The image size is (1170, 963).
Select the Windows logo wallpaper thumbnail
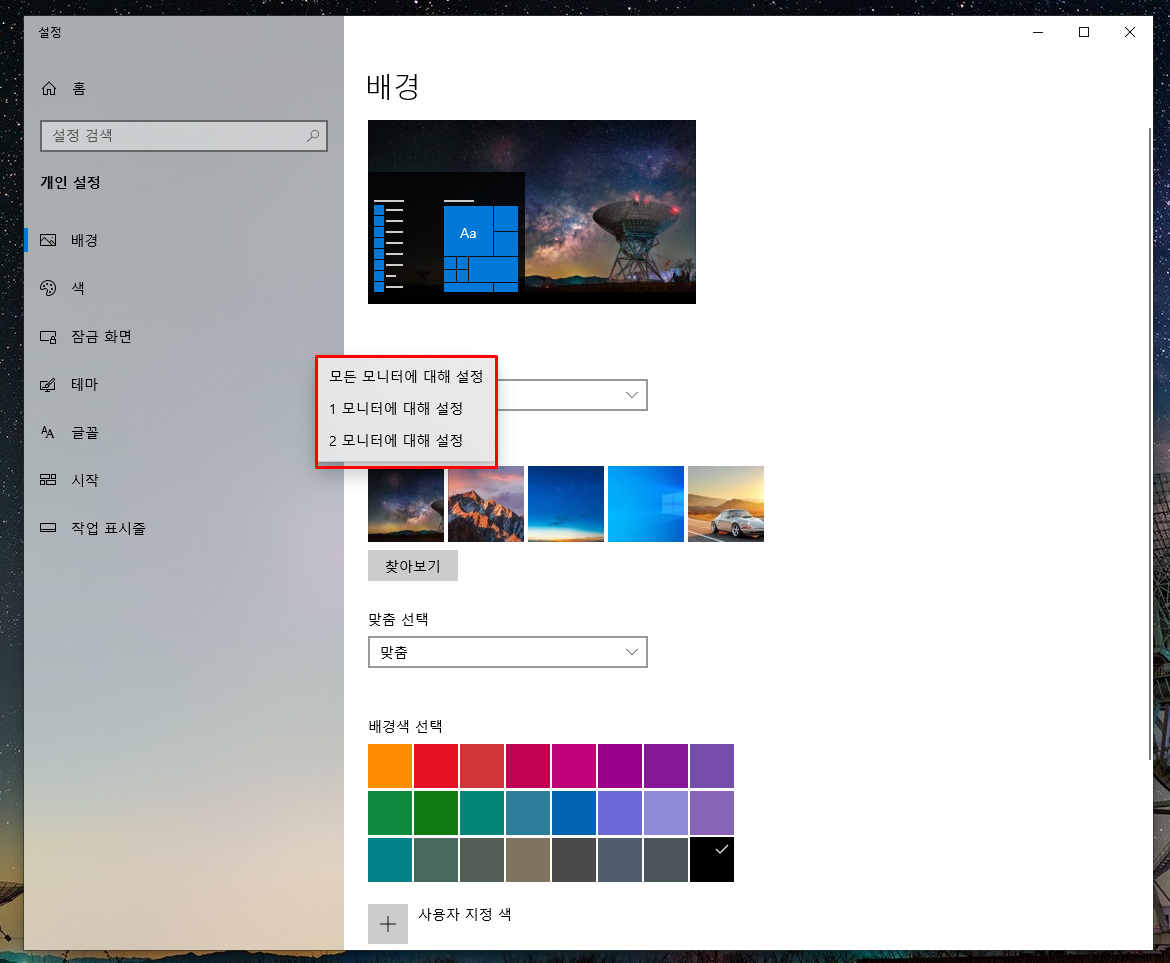[645, 504]
